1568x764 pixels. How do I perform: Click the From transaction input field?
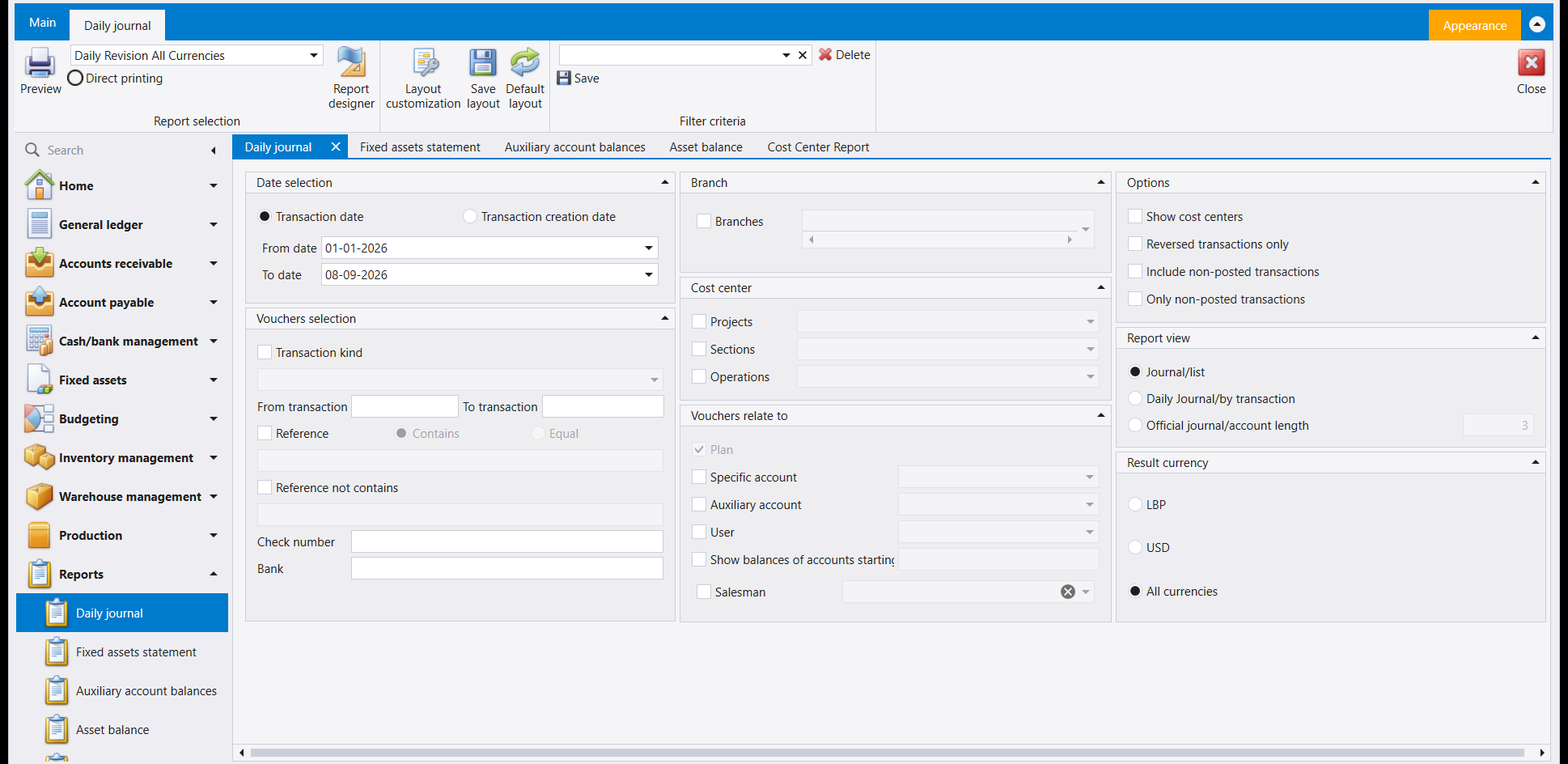coord(405,406)
